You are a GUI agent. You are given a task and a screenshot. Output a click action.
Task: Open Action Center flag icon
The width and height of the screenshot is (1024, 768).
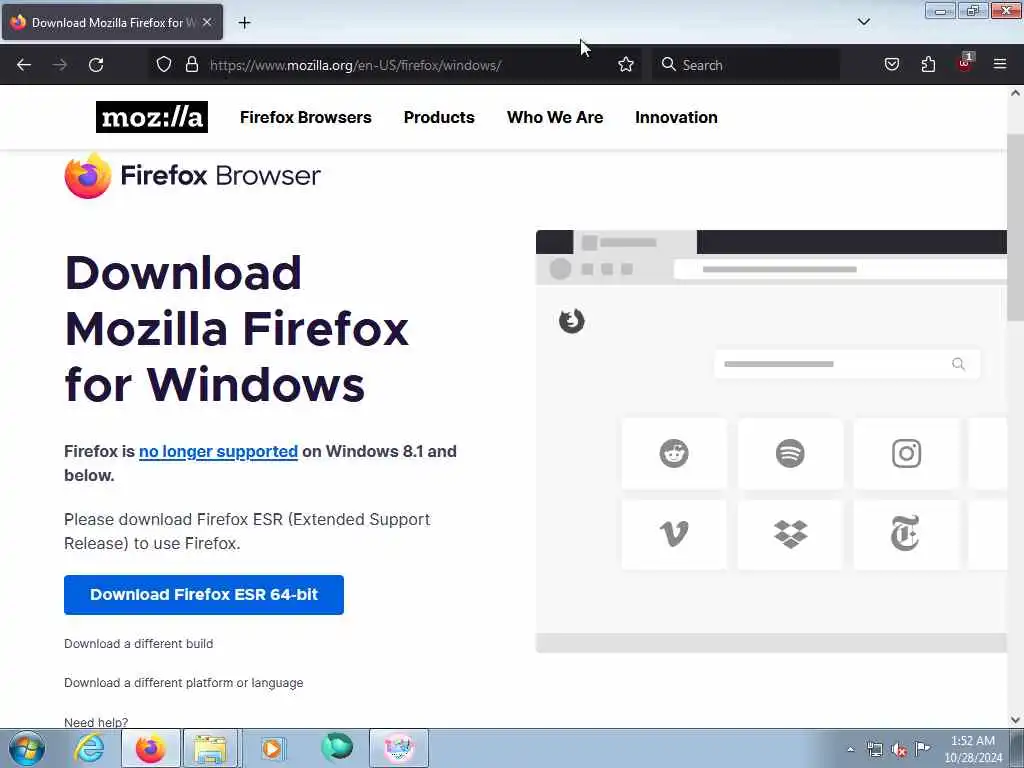coord(922,748)
